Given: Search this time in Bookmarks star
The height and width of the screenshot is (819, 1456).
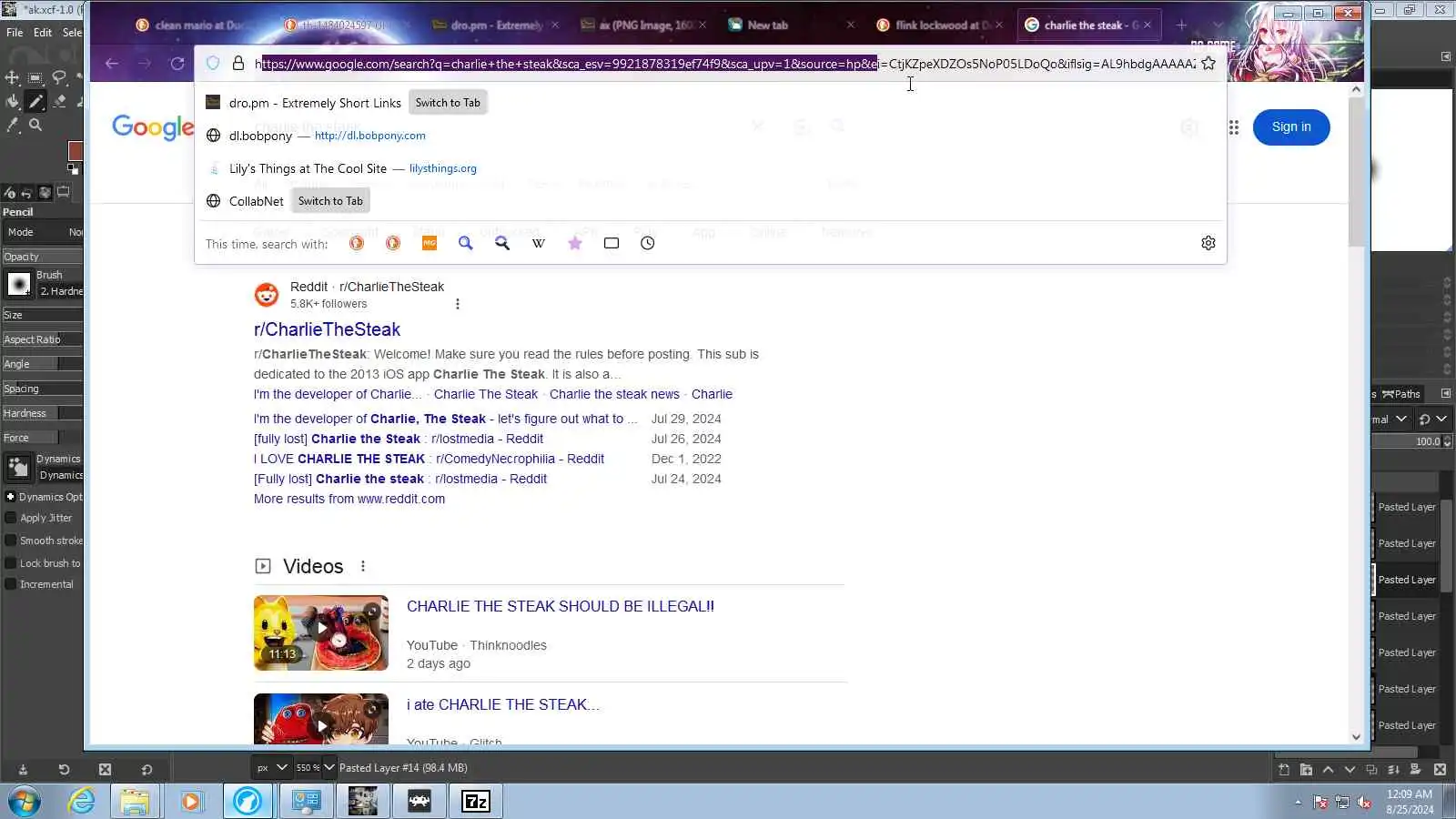Looking at the screenshot, I should [575, 243].
